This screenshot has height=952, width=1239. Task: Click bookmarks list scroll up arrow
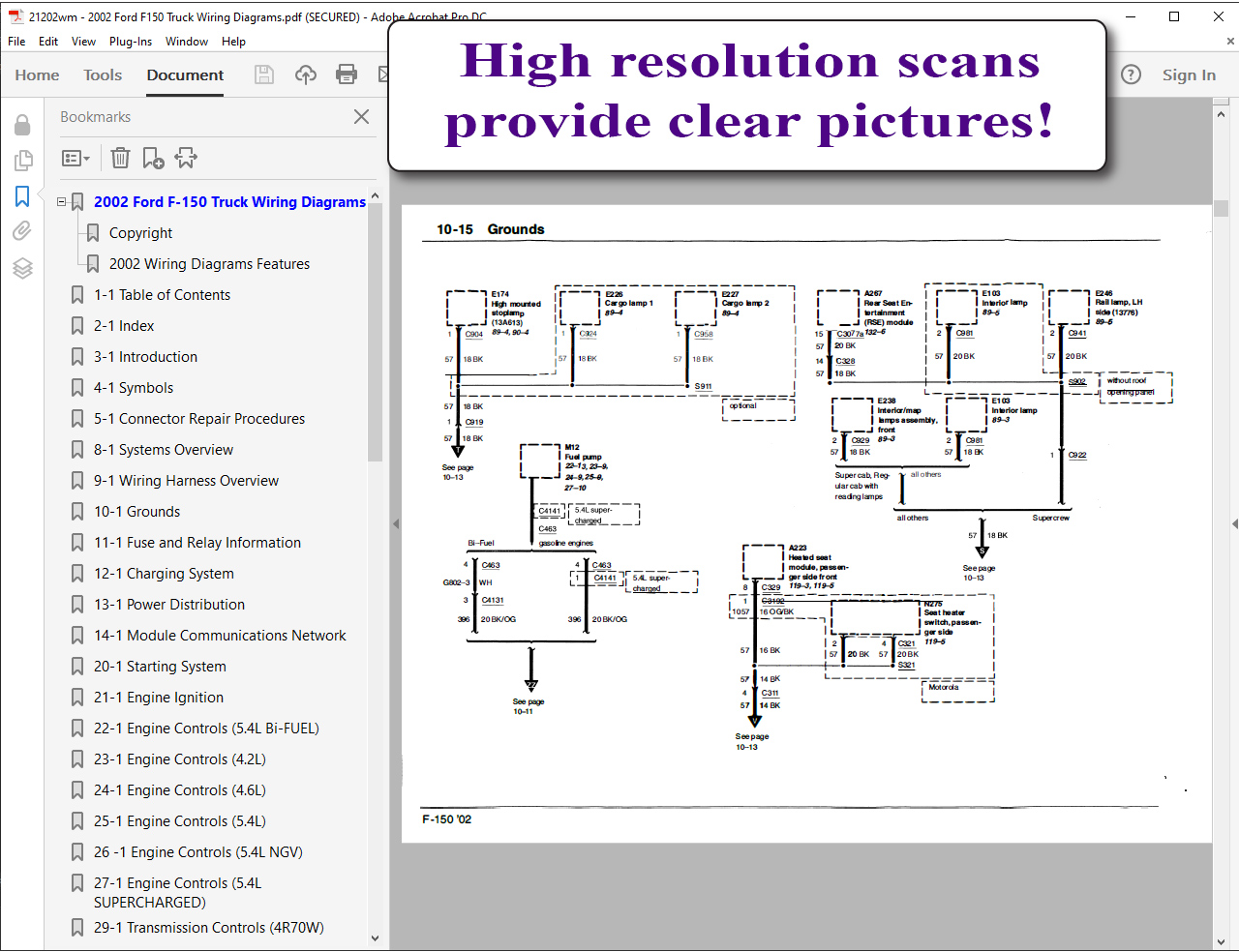pyautogui.click(x=376, y=195)
